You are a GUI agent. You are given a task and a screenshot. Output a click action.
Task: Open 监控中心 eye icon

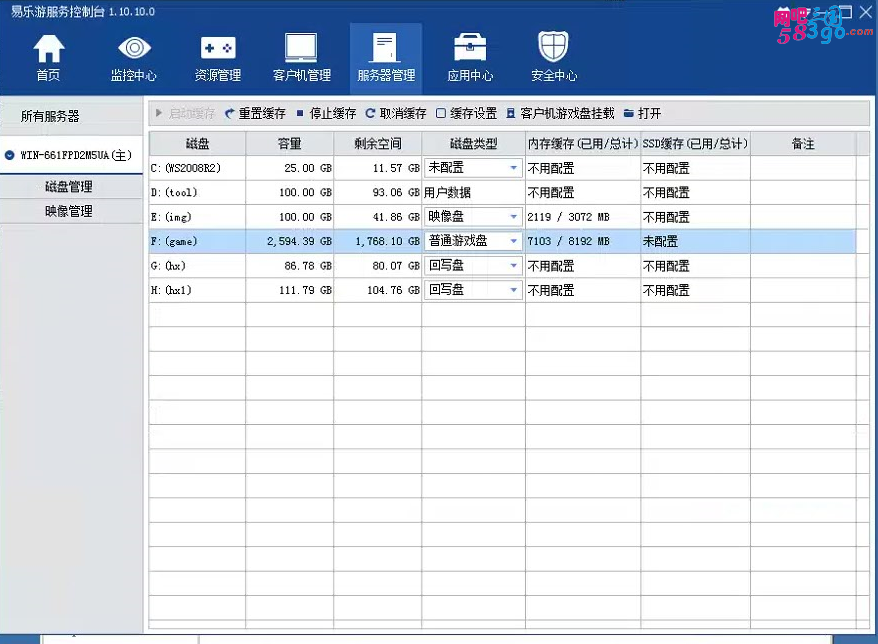click(x=133, y=58)
